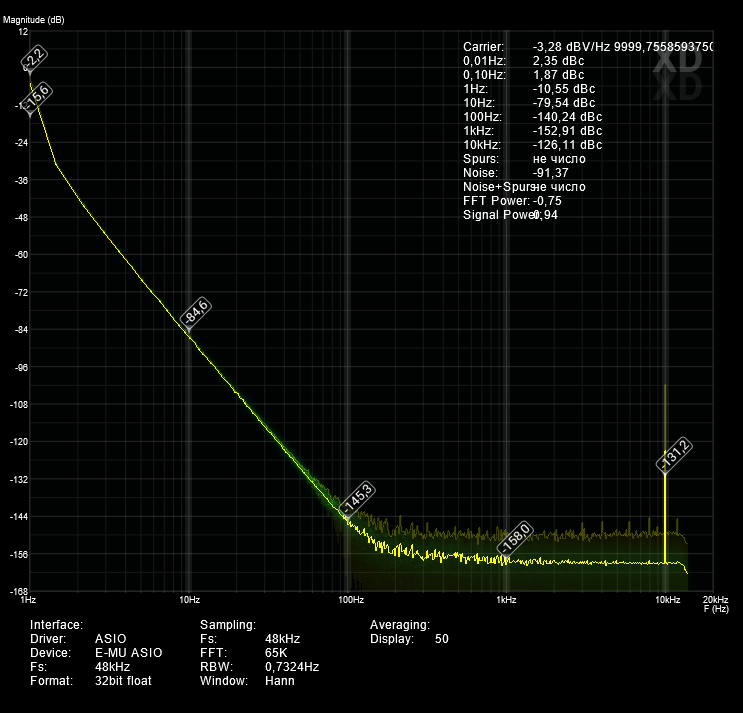Click the 0,10Hz value 1,87 dBc
Image resolution: width=743 pixels, height=713 pixels.
(558, 75)
